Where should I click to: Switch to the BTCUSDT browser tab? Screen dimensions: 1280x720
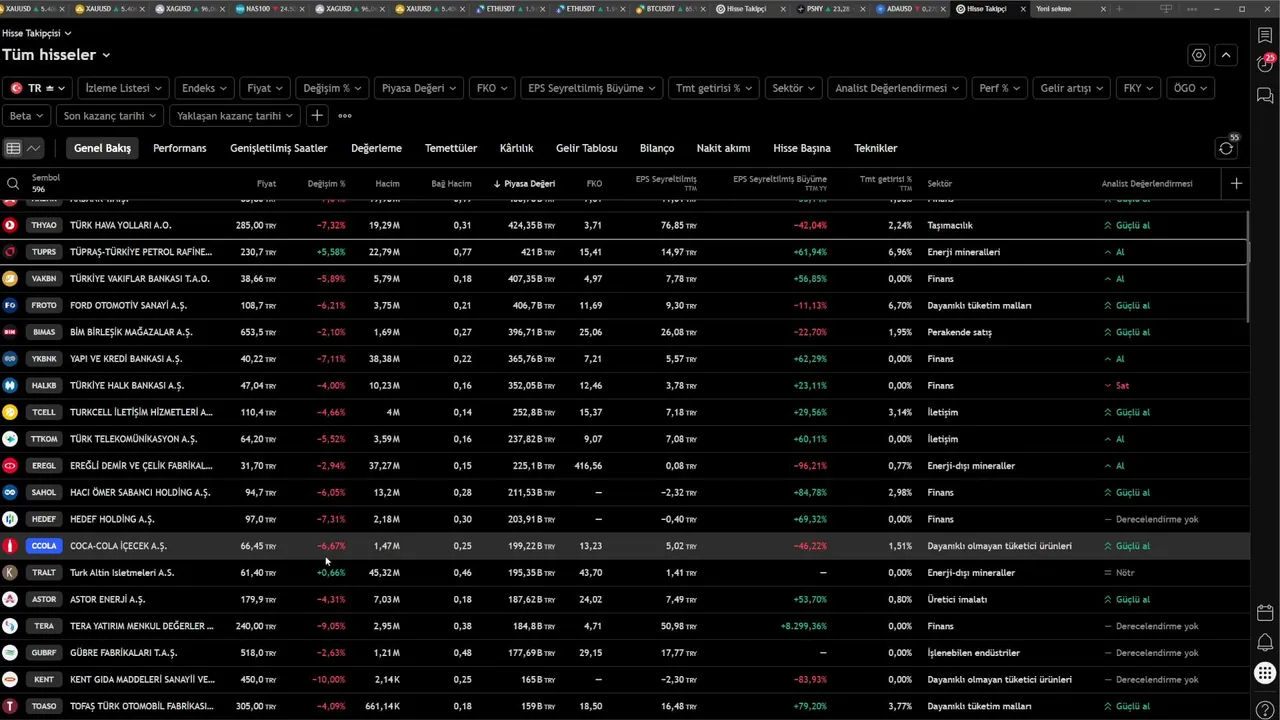(x=673, y=8)
